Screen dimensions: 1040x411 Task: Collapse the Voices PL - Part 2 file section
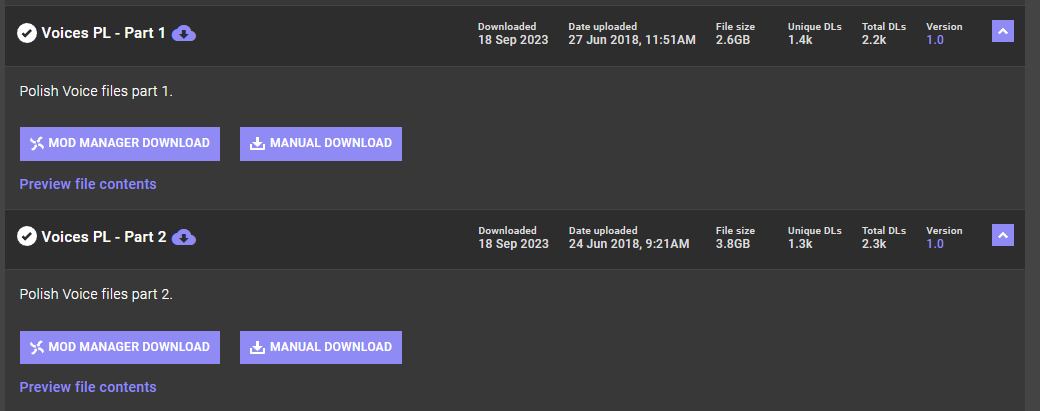point(1003,235)
